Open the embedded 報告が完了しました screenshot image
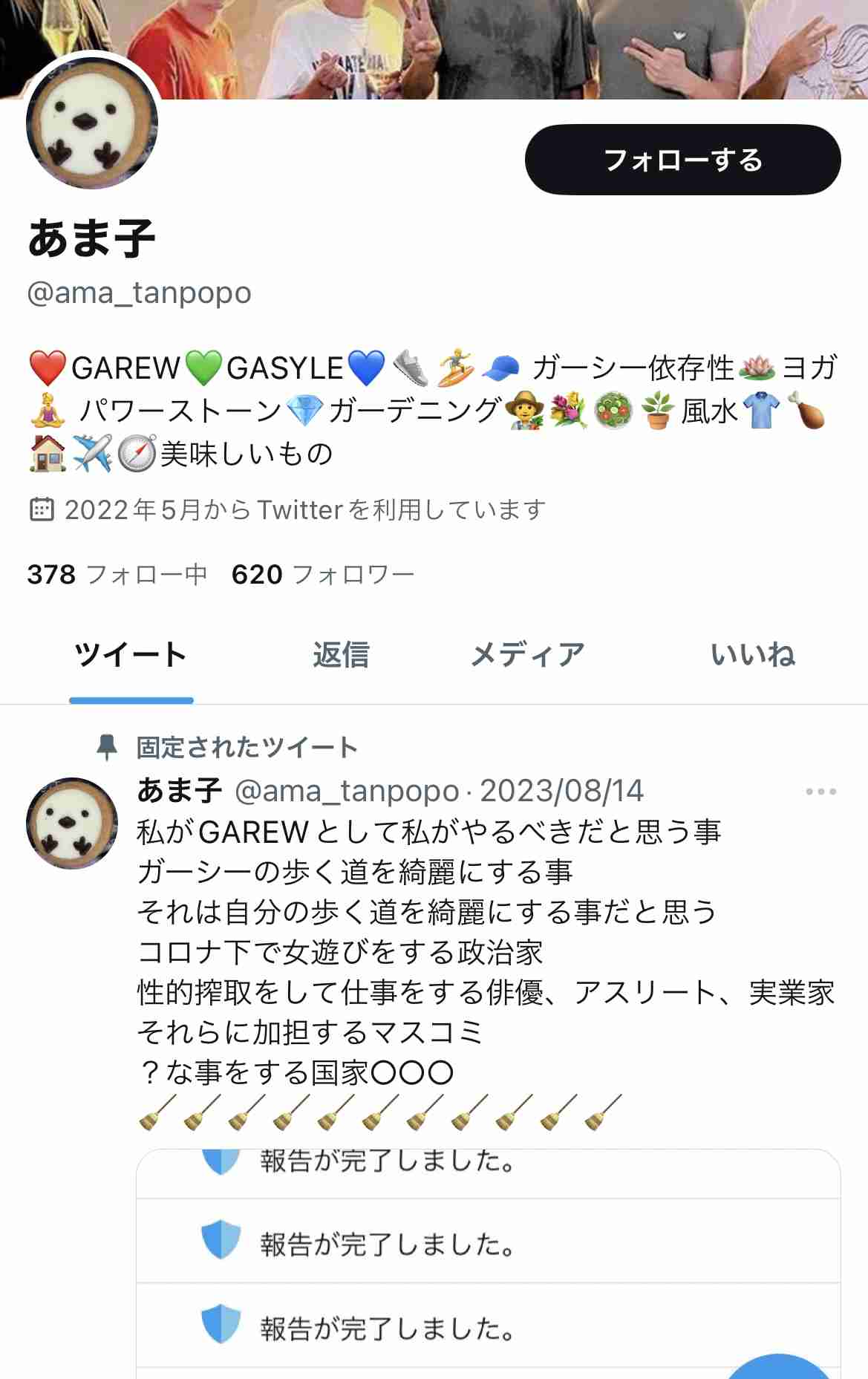Viewport: 868px width, 1379px height. [x=489, y=1264]
